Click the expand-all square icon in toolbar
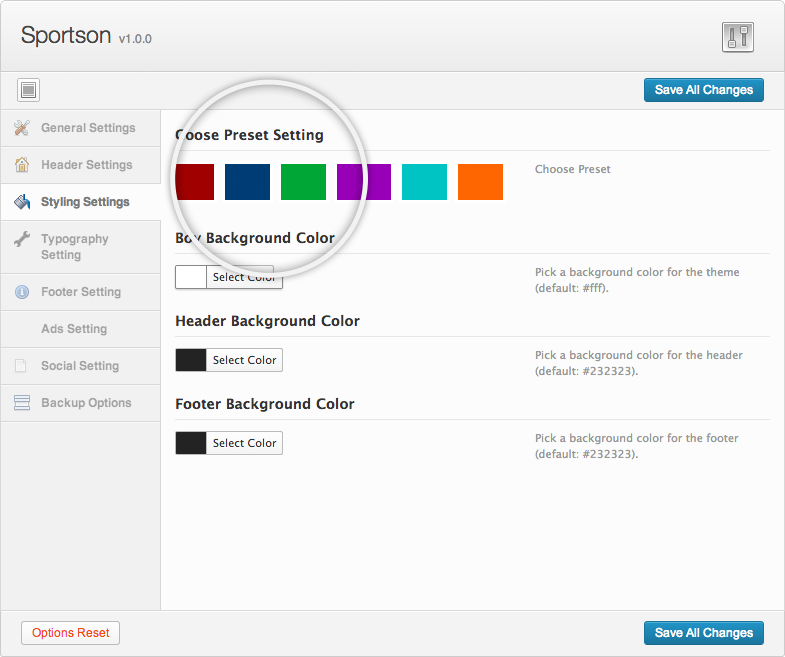 (x=29, y=90)
